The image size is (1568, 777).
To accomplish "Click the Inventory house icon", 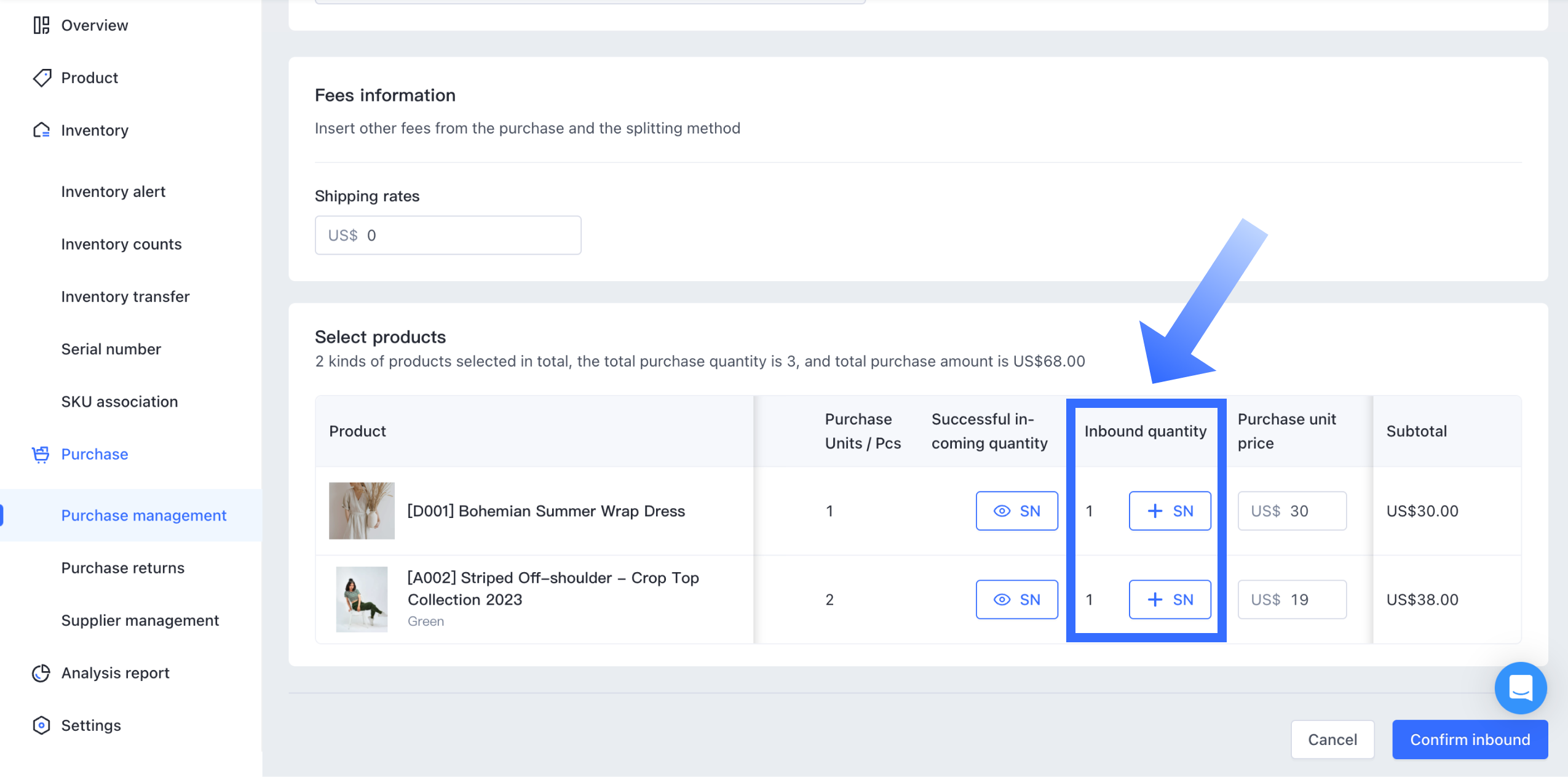I will pyautogui.click(x=41, y=130).
